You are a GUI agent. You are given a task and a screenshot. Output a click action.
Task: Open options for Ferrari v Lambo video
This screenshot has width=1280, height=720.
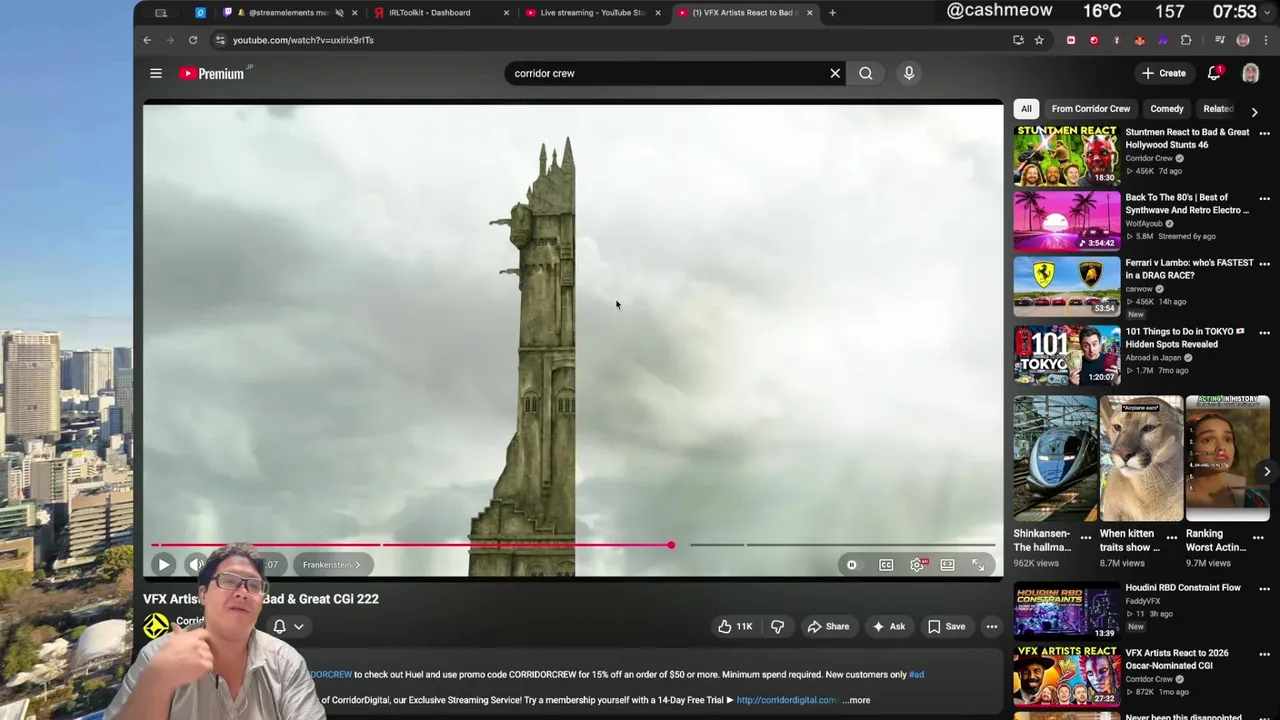[1265, 265]
